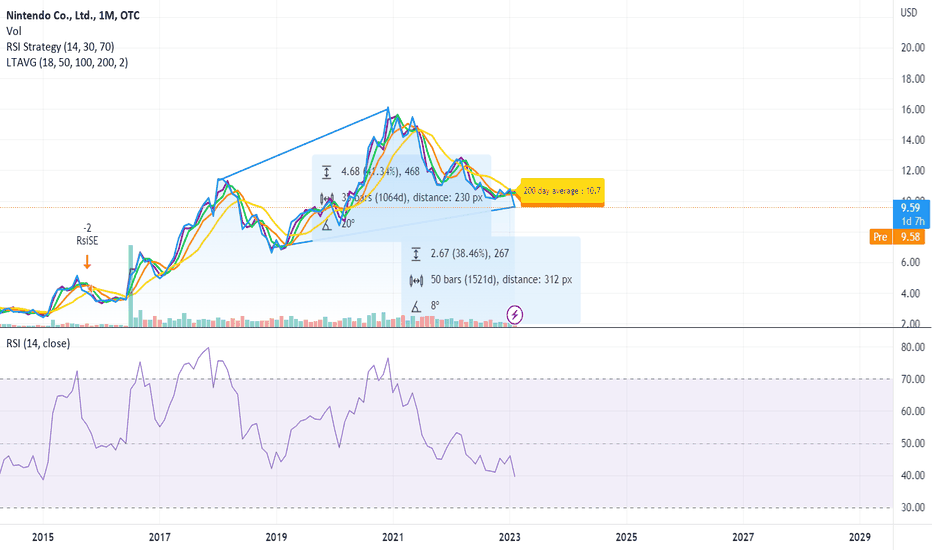The width and height of the screenshot is (932, 550).
Task: Click 2025 on the time axis
Action: (x=626, y=538)
